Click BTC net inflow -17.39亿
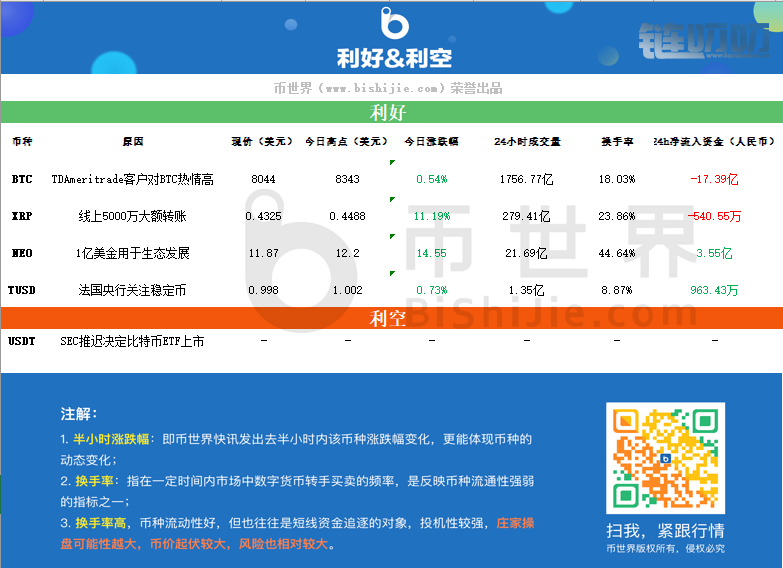 (x=715, y=179)
